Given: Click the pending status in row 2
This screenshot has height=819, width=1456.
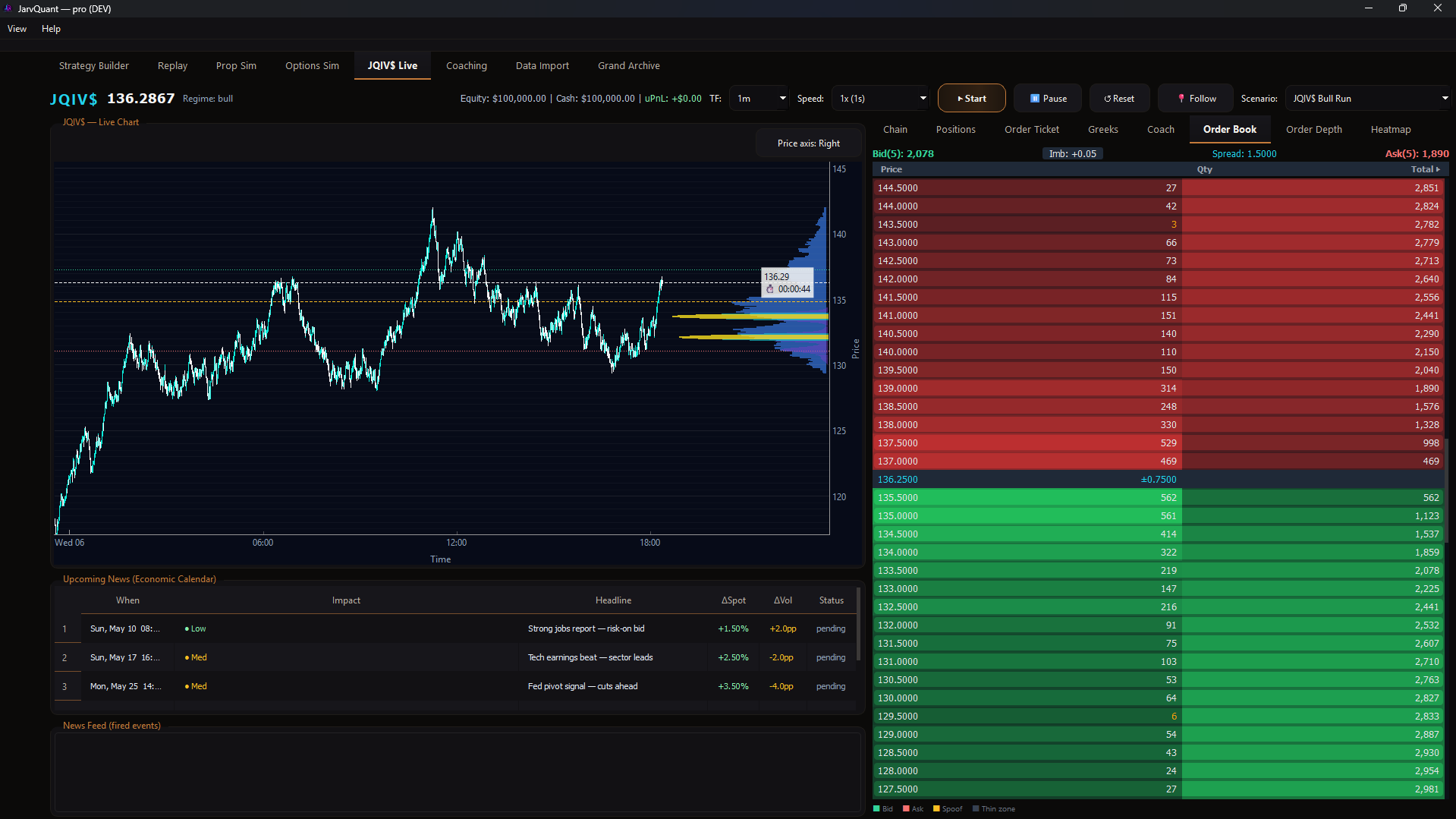Looking at the screenshot, I should coord(831,658).
